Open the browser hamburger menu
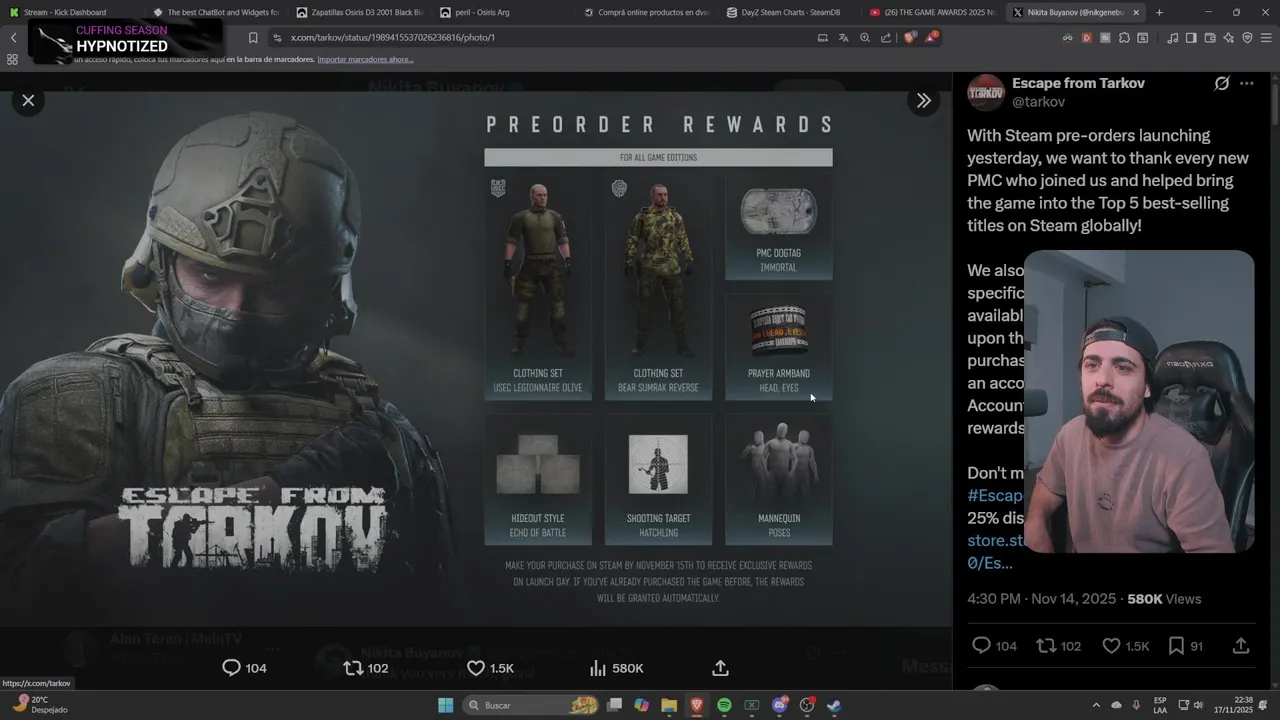Image resolution: width=1280 pixels, height=720 pixels. (1266, 38)
